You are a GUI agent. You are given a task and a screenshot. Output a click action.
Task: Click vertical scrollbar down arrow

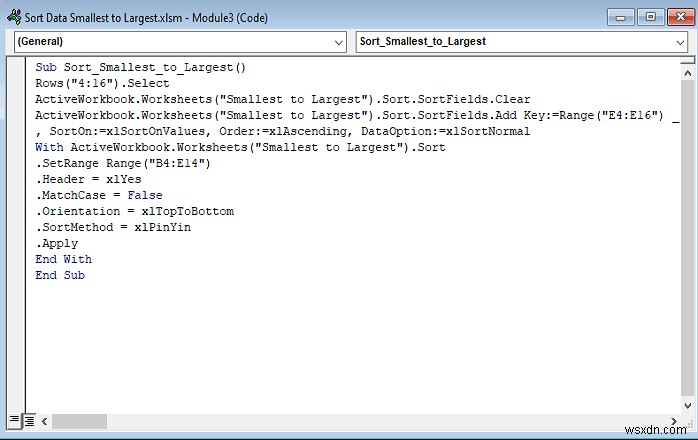click(688, 406)
